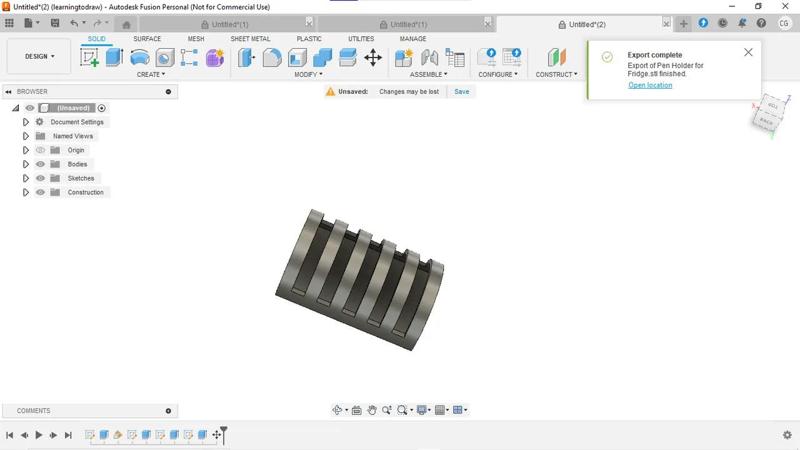The width and height of the screenshot is (800, 450).
Task: Play the timeline
Action: click(39, 435)
